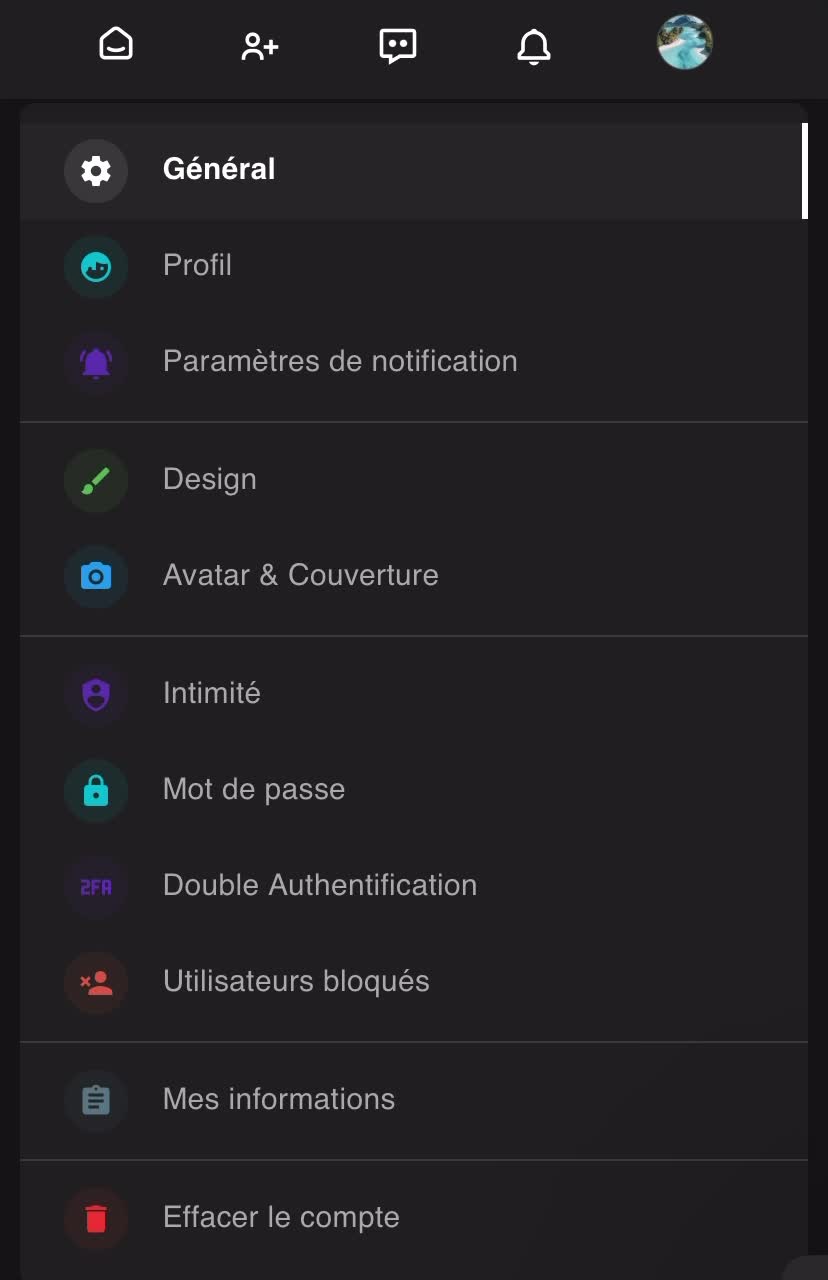Open the notifications bell in top bar
This screenshot has width=828, height=1280.
tap(534, 46)
